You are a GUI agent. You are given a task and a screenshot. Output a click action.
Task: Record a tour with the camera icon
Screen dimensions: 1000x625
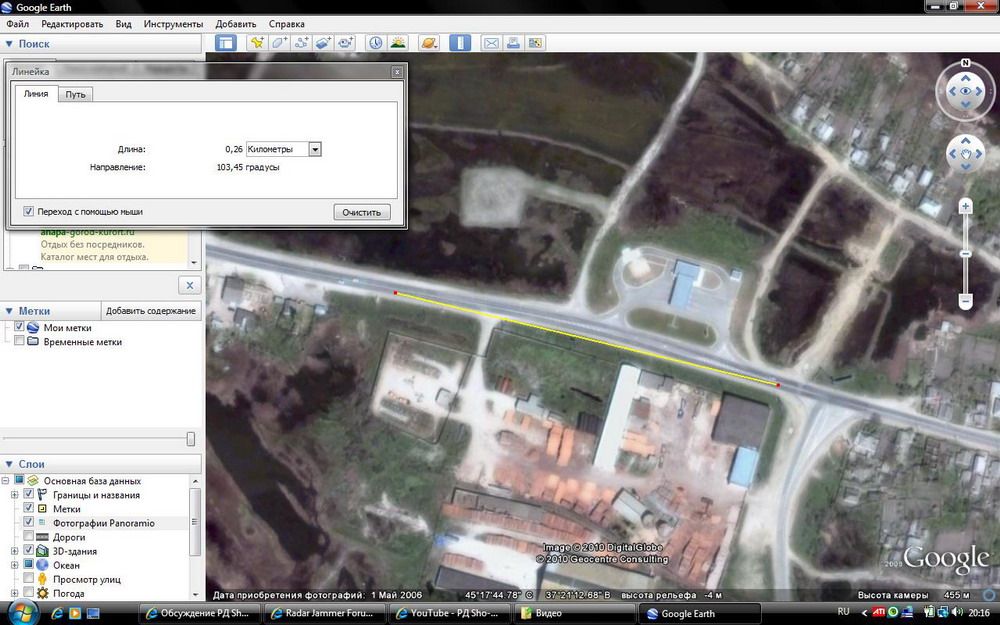click(x=346, y=43)
